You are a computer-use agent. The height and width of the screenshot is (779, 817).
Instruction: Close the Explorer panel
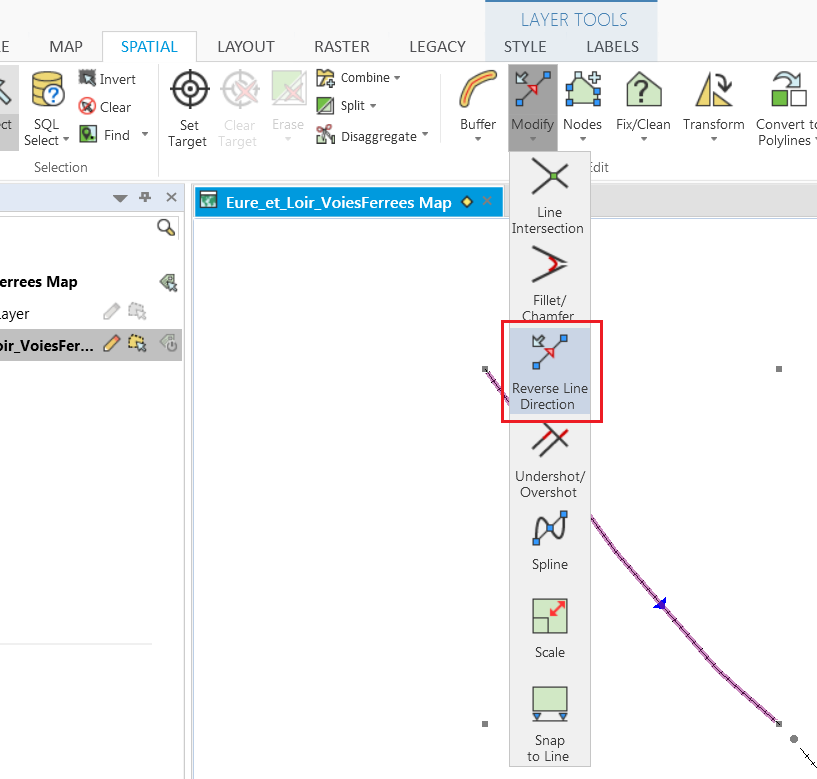171,197
